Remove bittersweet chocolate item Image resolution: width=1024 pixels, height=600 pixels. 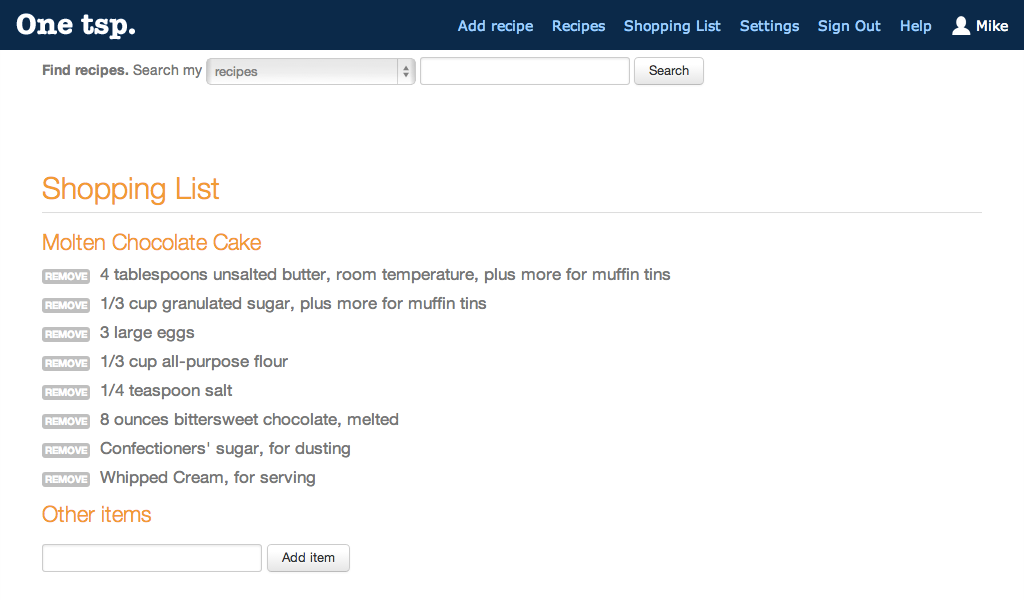click(x=66, y=421)
